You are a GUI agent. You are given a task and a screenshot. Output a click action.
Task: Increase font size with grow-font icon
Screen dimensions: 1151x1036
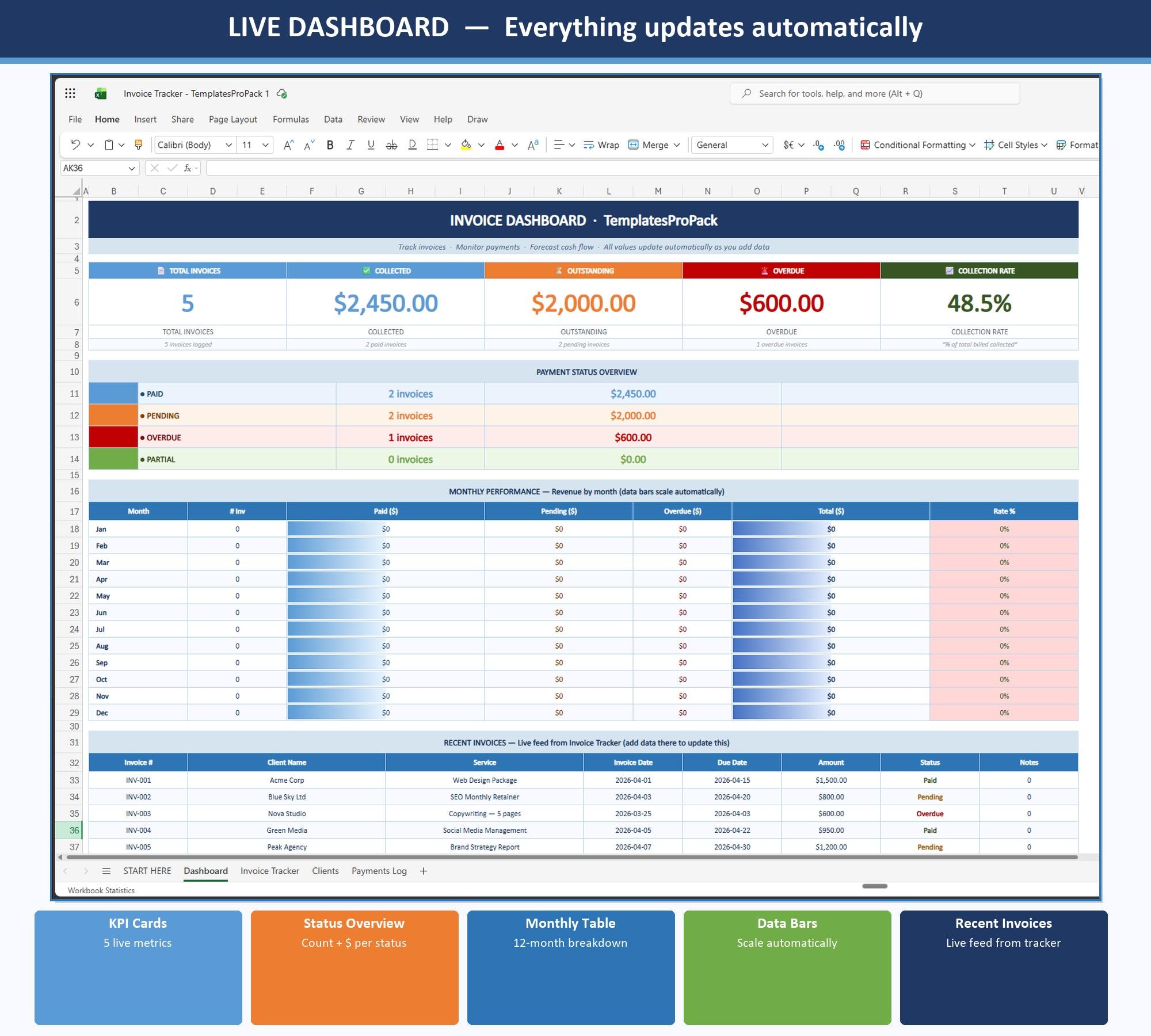tap(288, 145)
